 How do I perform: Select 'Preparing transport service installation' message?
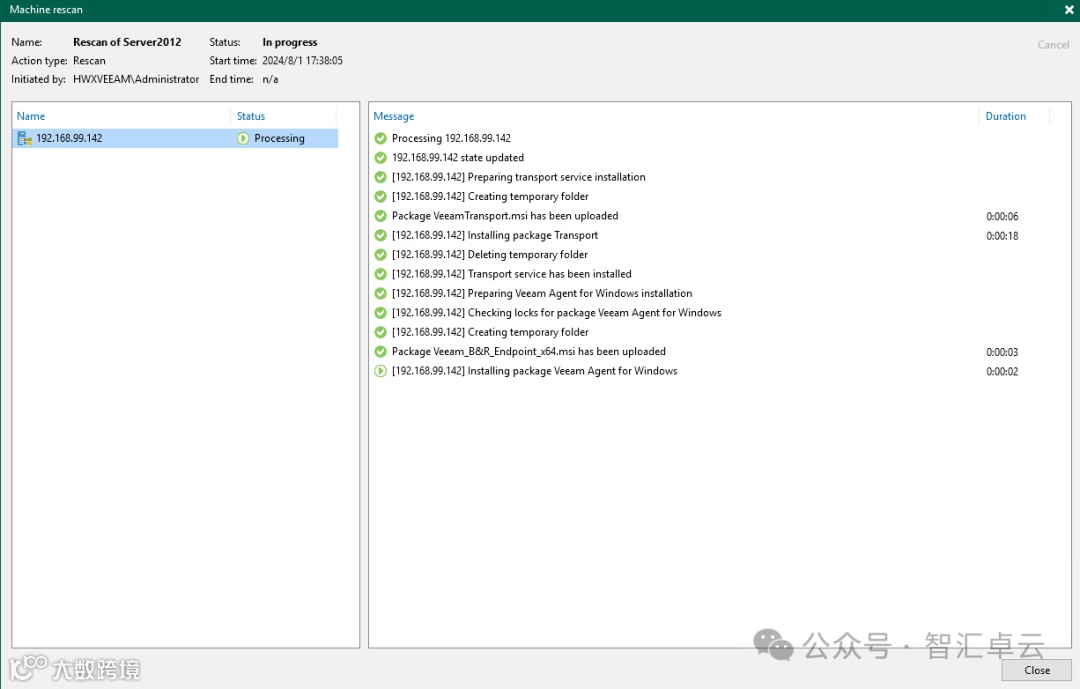[519, 177]
